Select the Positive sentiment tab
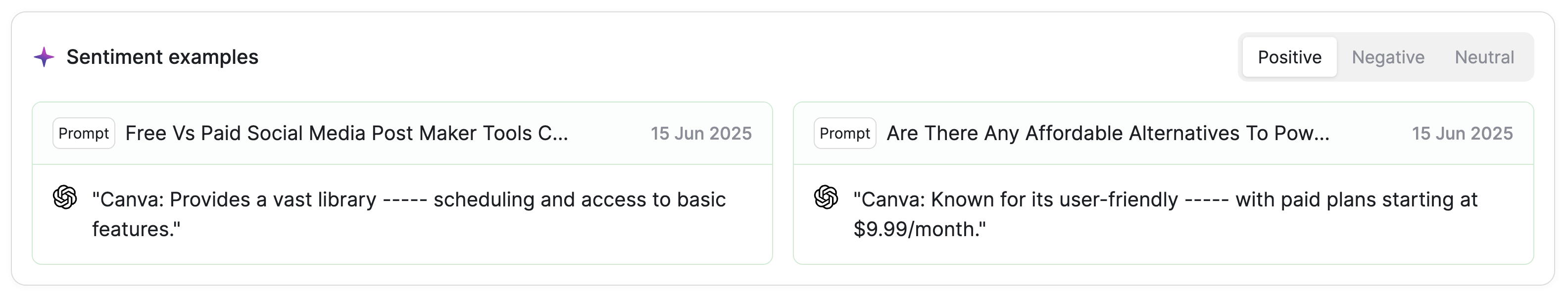The width and height of the screenshot is (1568, 298). click(x=1289, y=57)
